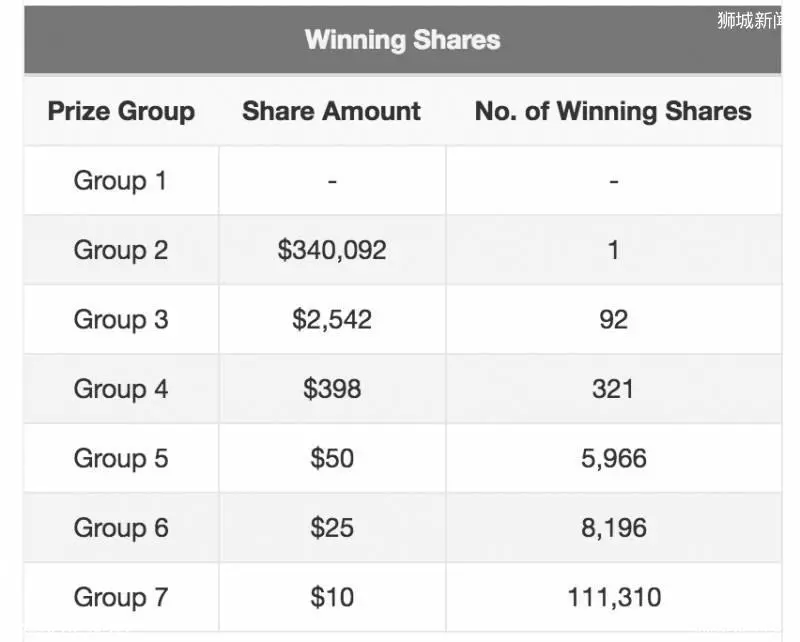
Task: Select the Group 1 row label
Action: pos(120,181)
